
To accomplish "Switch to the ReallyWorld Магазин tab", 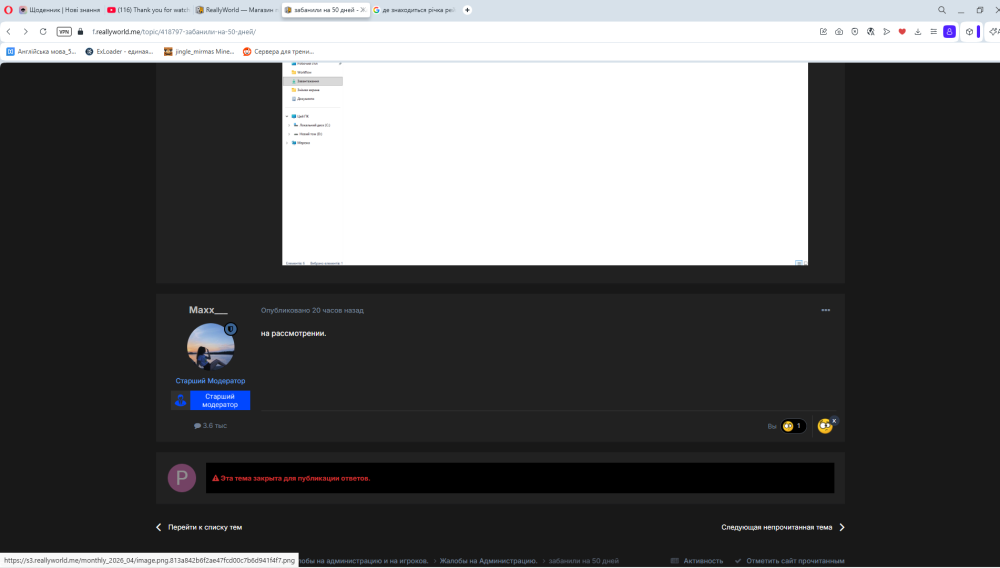I will pos(236,10).
